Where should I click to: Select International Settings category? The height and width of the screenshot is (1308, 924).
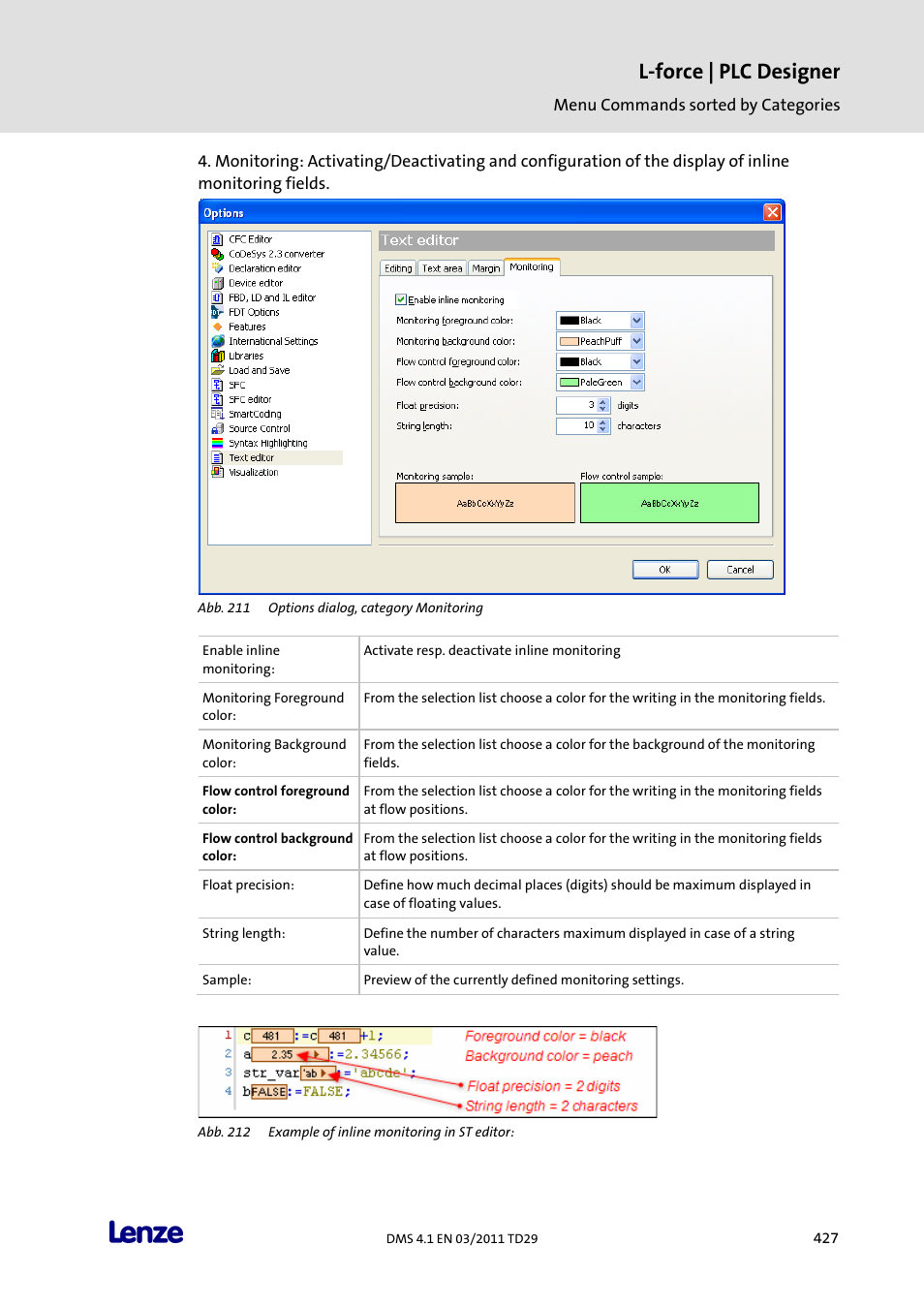(273, 341)
